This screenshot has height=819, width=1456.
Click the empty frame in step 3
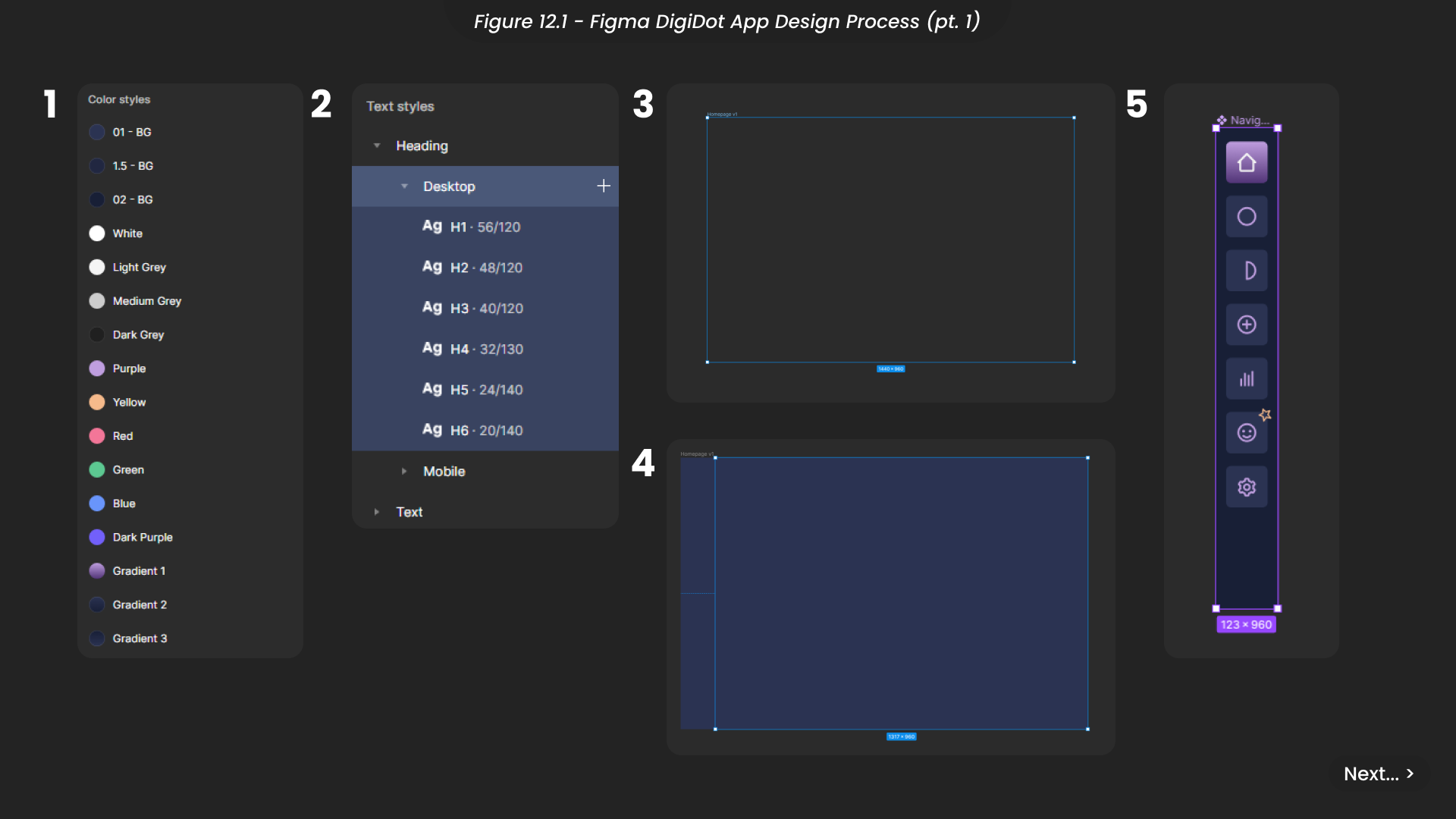[890, 240]
